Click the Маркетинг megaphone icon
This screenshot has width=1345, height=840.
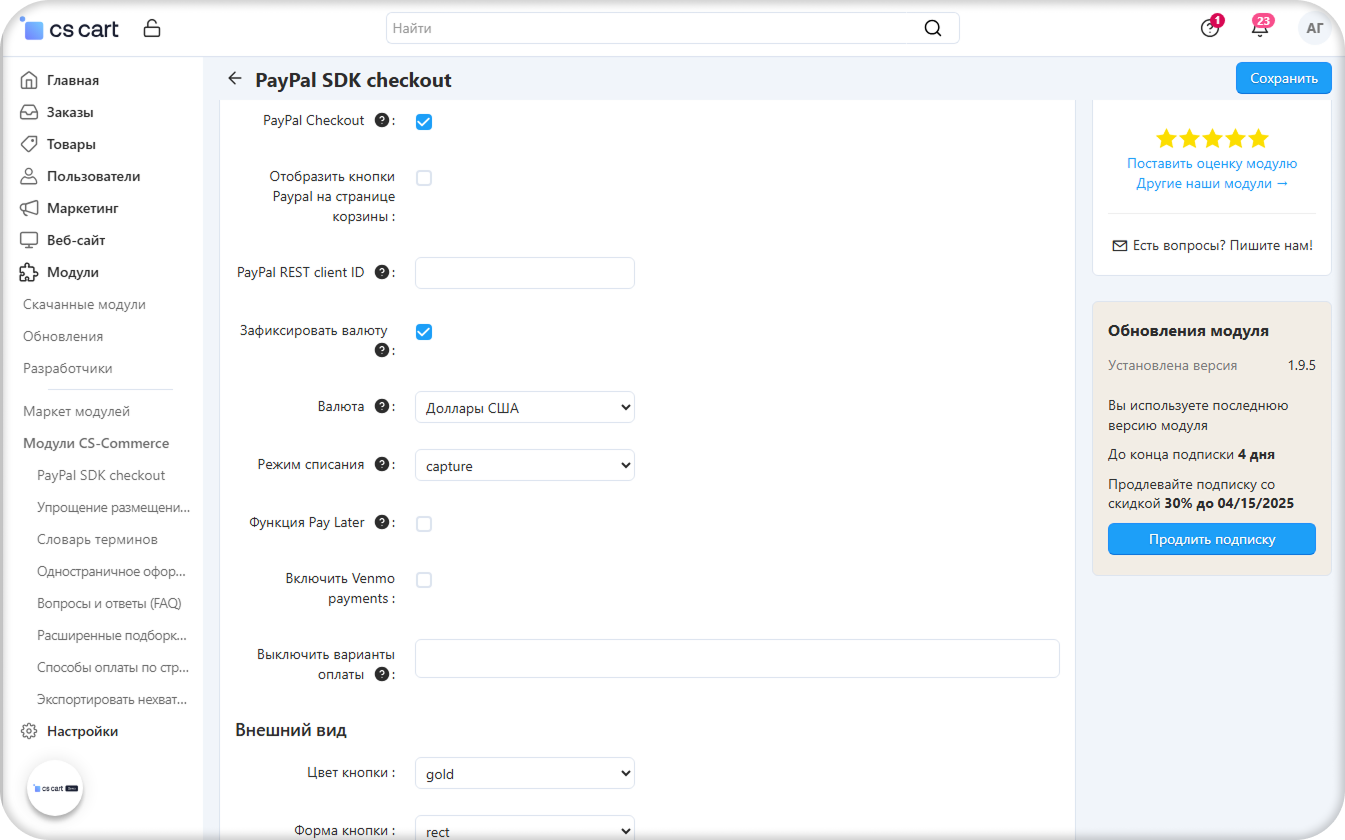coord(29,208)
